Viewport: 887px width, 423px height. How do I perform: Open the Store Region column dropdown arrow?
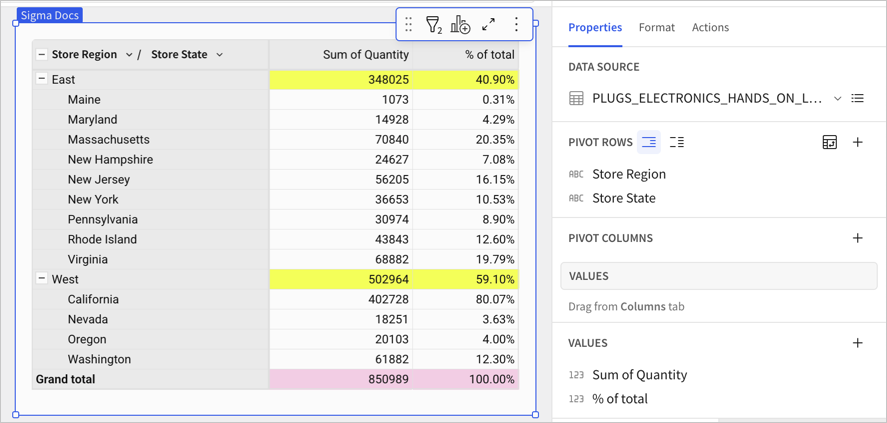pyautogui.click(x=128, y=55)
